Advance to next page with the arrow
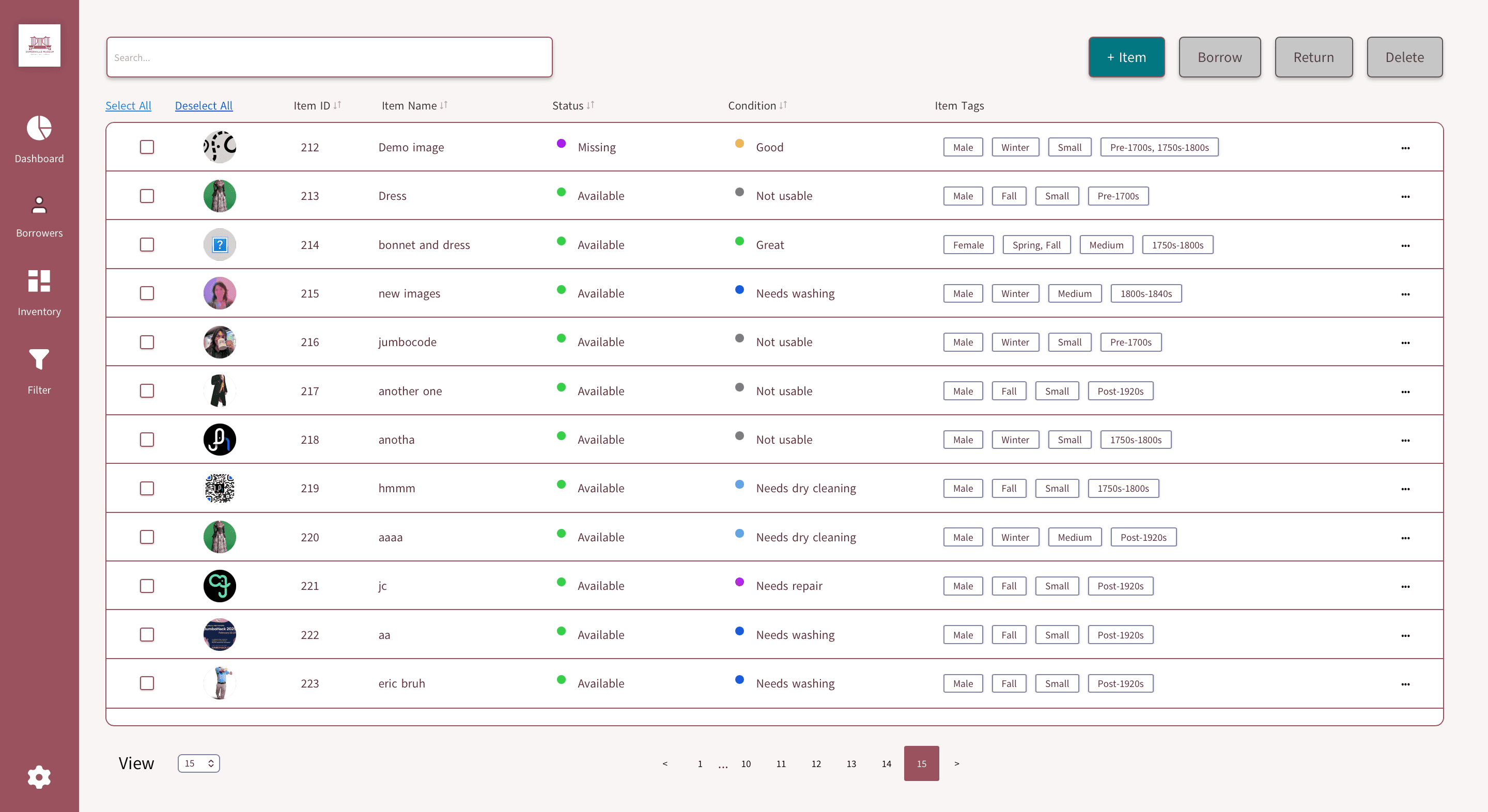This screenshot has width=1488, height=812. pyautogui.click(x=956, y=763)
